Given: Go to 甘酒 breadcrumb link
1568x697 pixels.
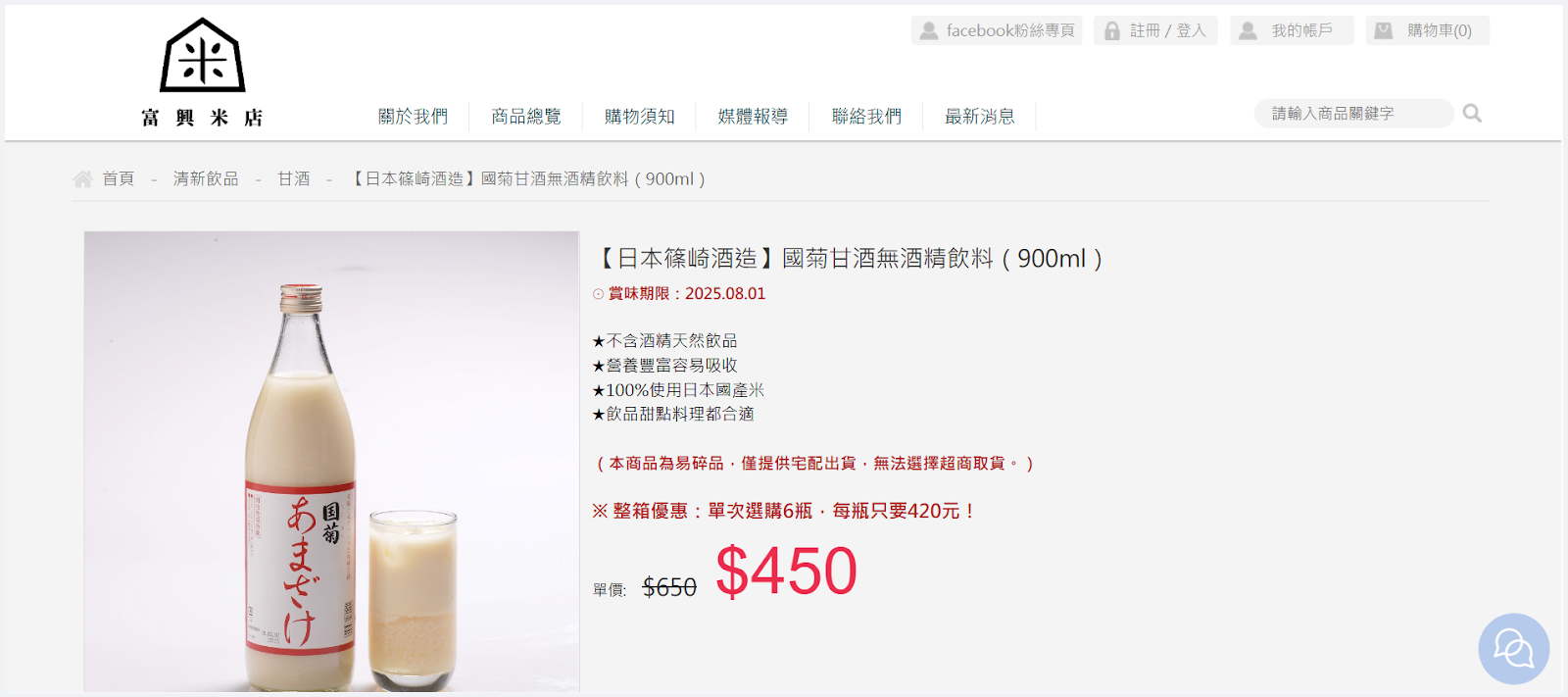Looking at the screenshot, I should coord(293,178).
